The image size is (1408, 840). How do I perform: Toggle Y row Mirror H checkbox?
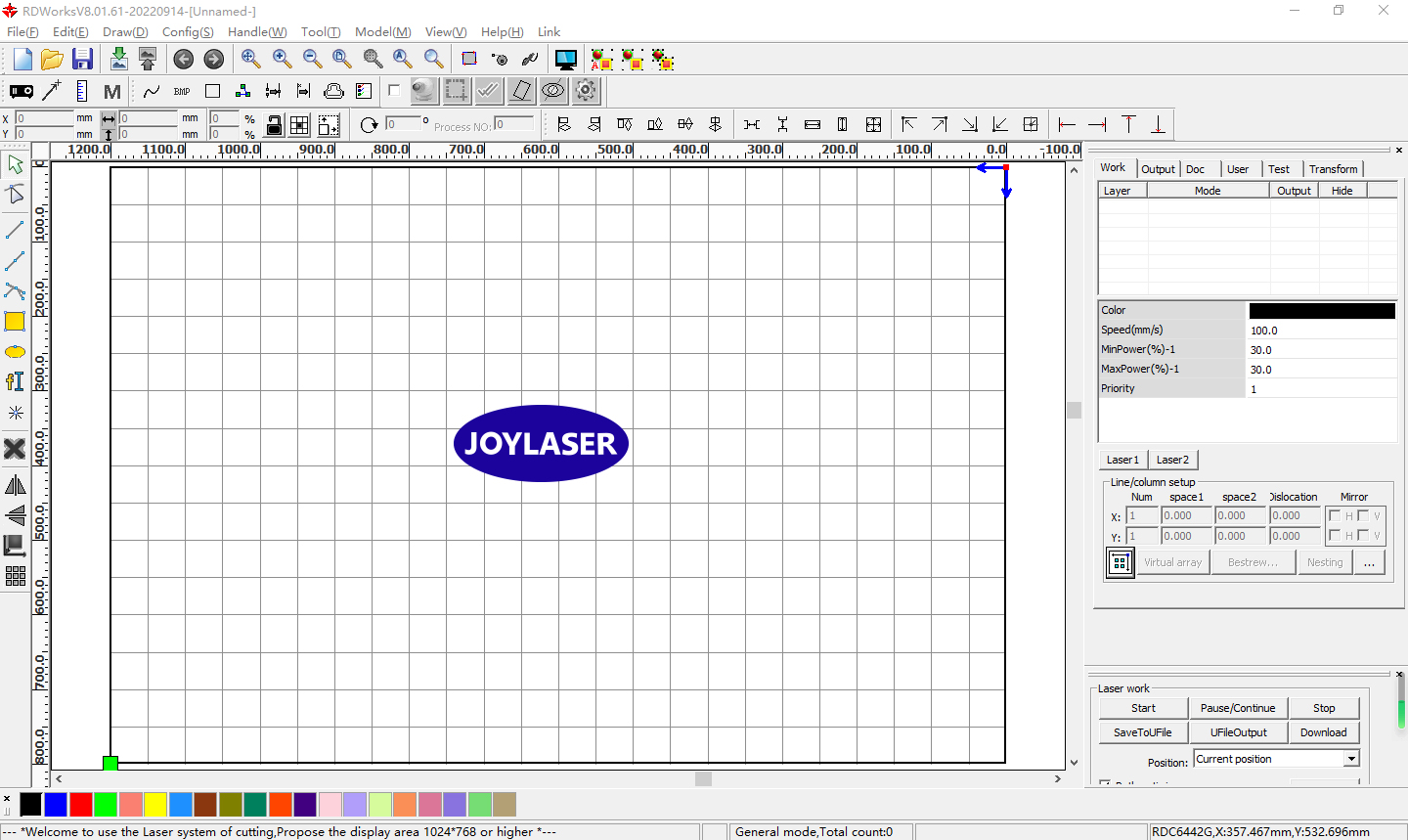pos(1335,535)
